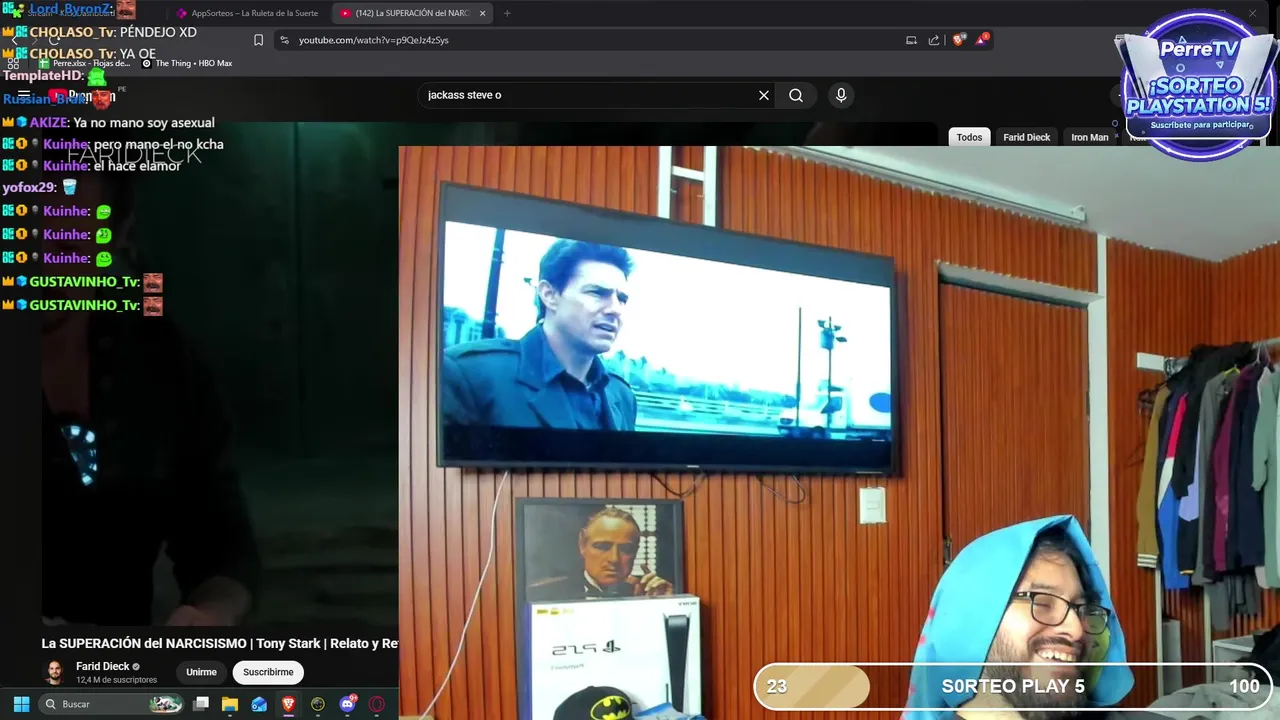
Task: Click the Unirme button
Action: click(201, 672)
